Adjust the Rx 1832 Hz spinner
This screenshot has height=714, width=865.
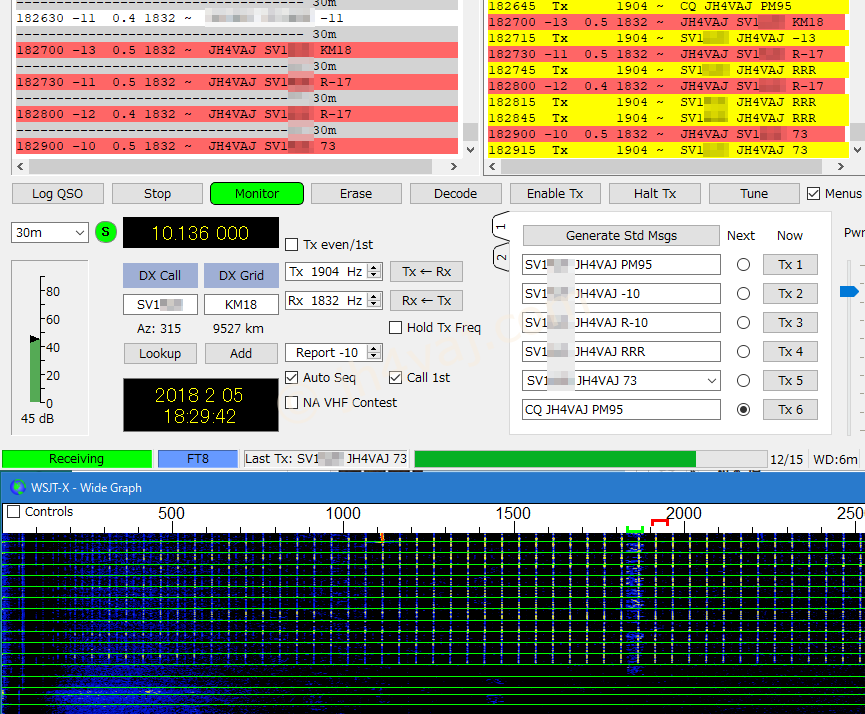click(x=375, y=301)
